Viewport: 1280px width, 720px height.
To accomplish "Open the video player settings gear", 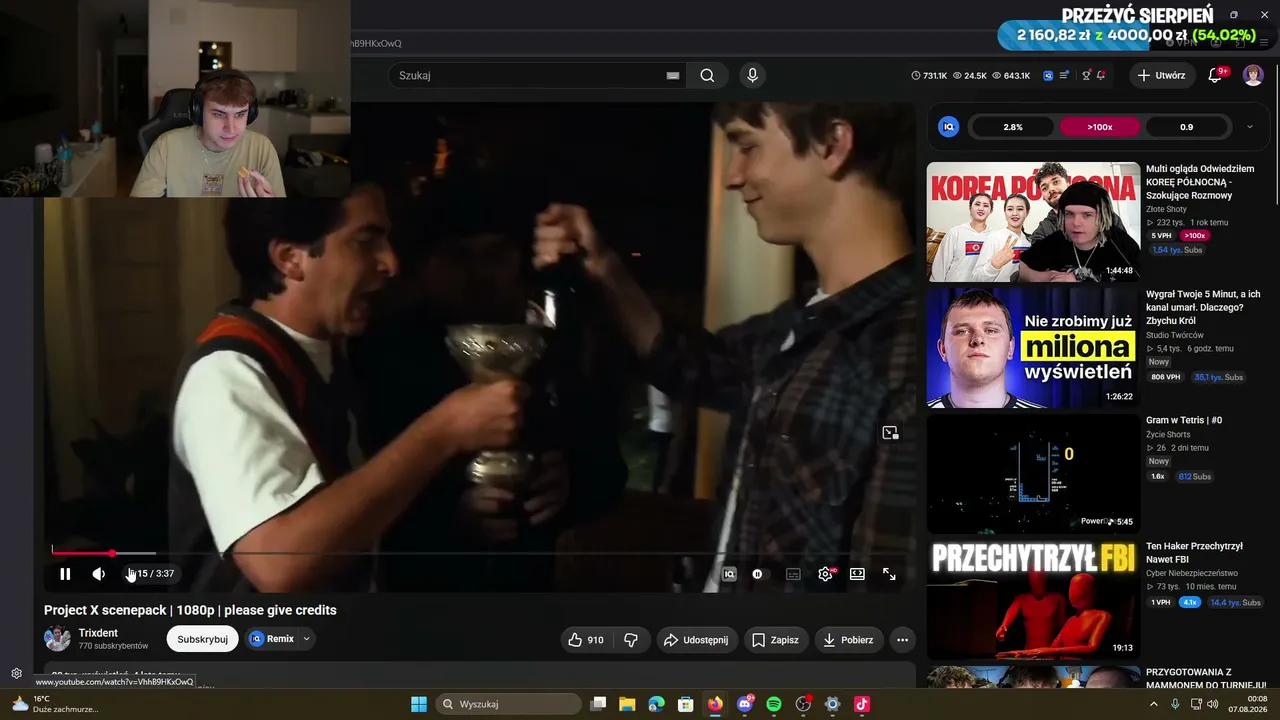I will pos(825,574).
